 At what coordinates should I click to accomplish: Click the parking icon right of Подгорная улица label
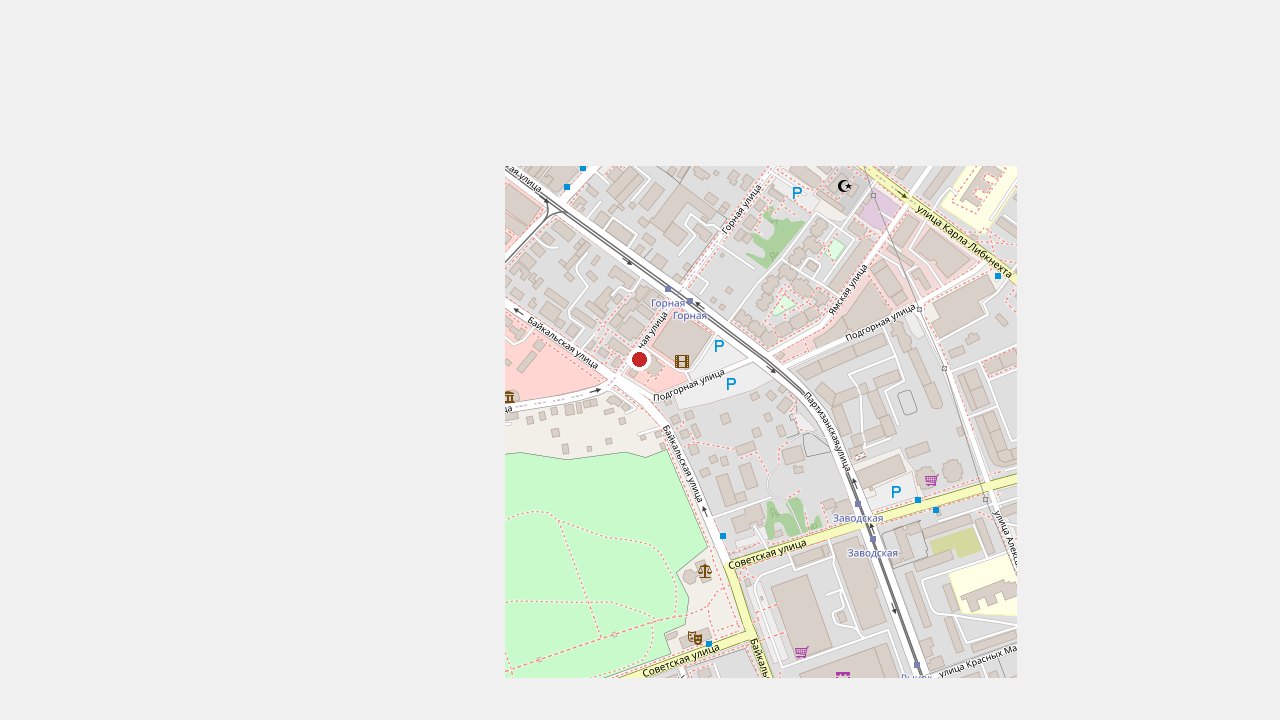(731, 384)
